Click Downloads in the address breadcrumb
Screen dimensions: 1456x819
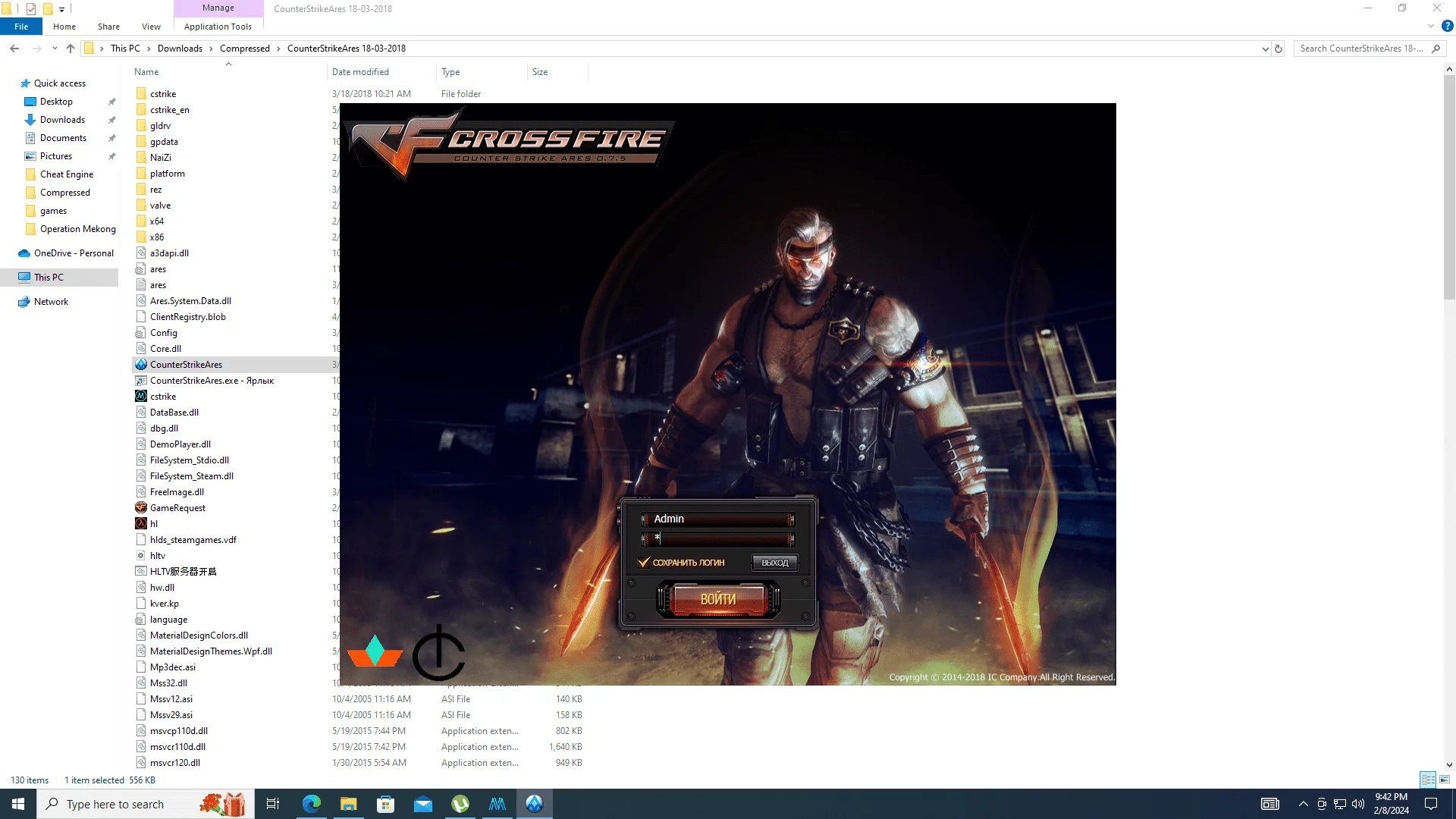(x=180, y=49)
